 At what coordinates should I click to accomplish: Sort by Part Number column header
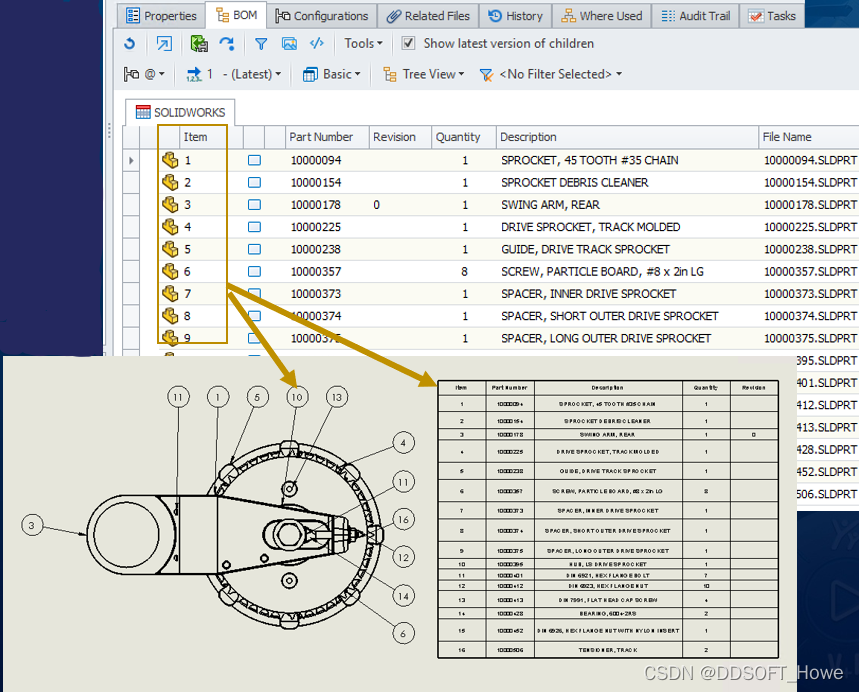click(327, 137)
